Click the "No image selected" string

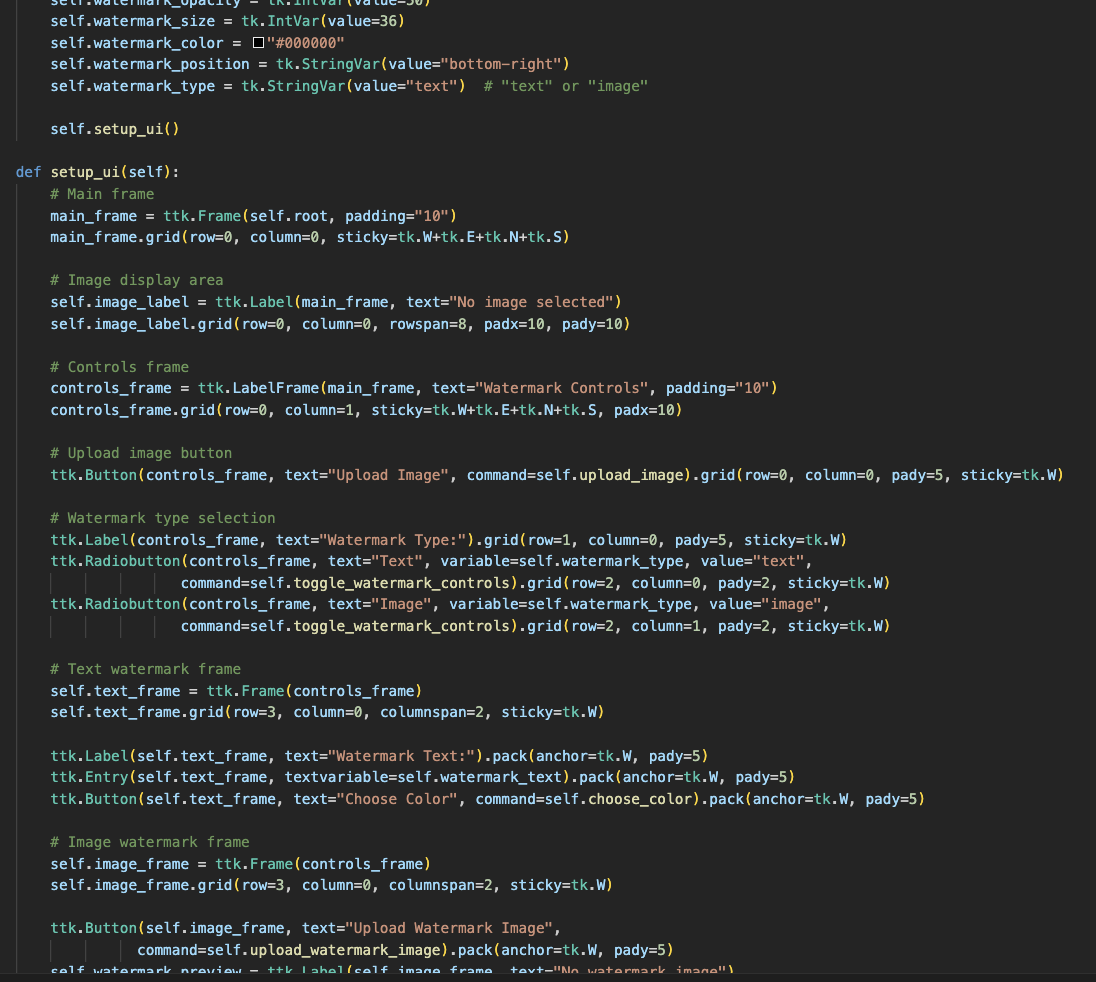[531, 302]
